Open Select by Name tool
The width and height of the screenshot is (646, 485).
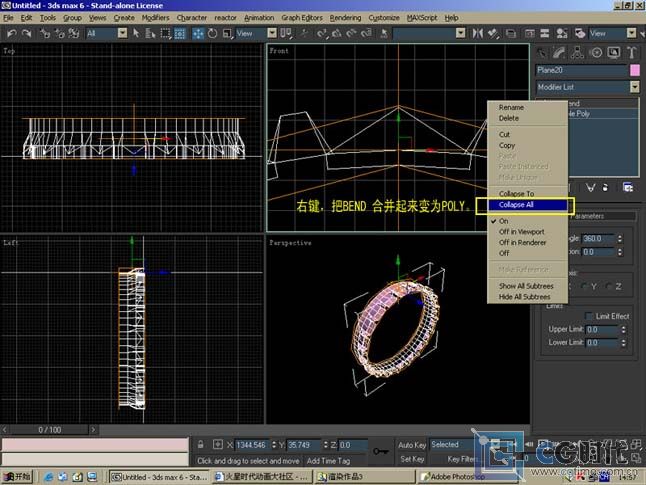(x=150, y=33)
